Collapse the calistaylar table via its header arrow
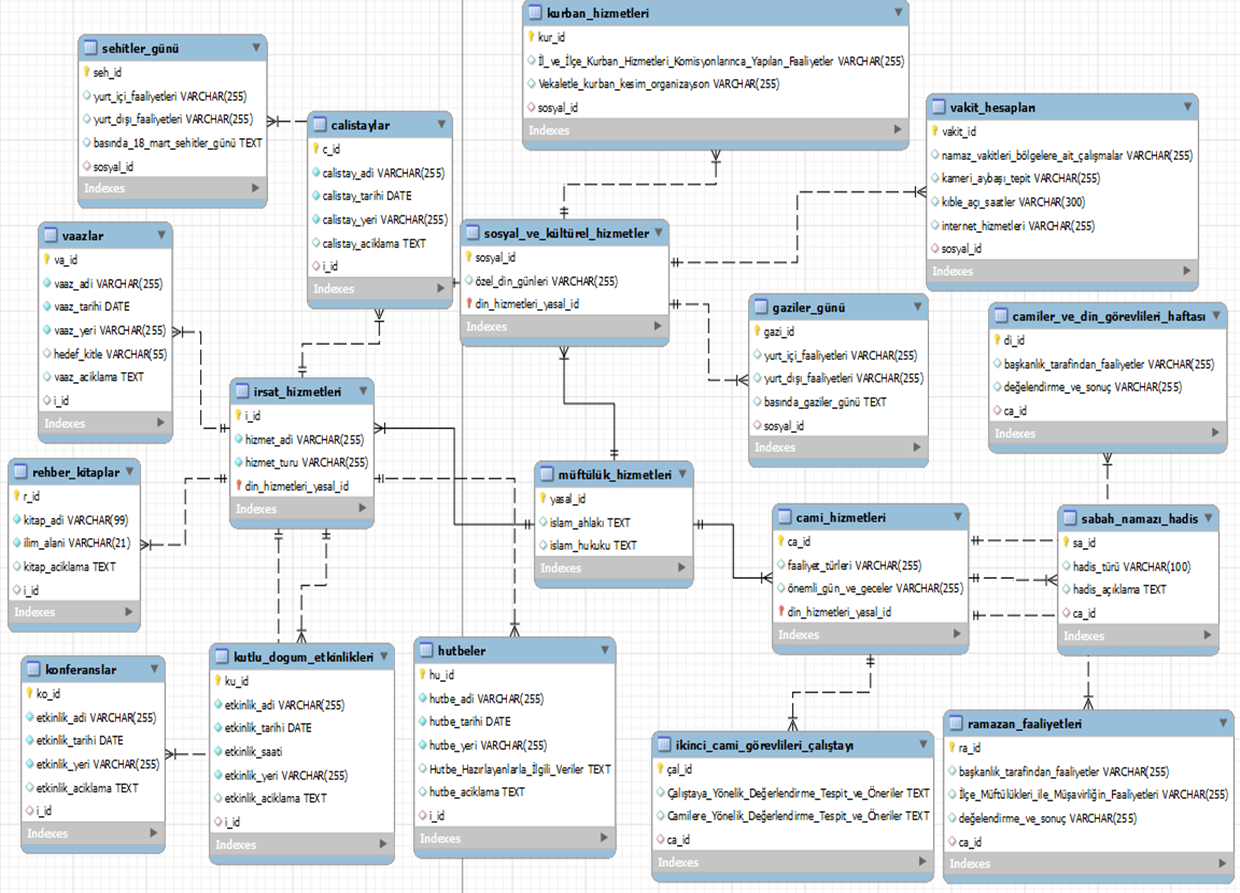 (x=444, y=125)
